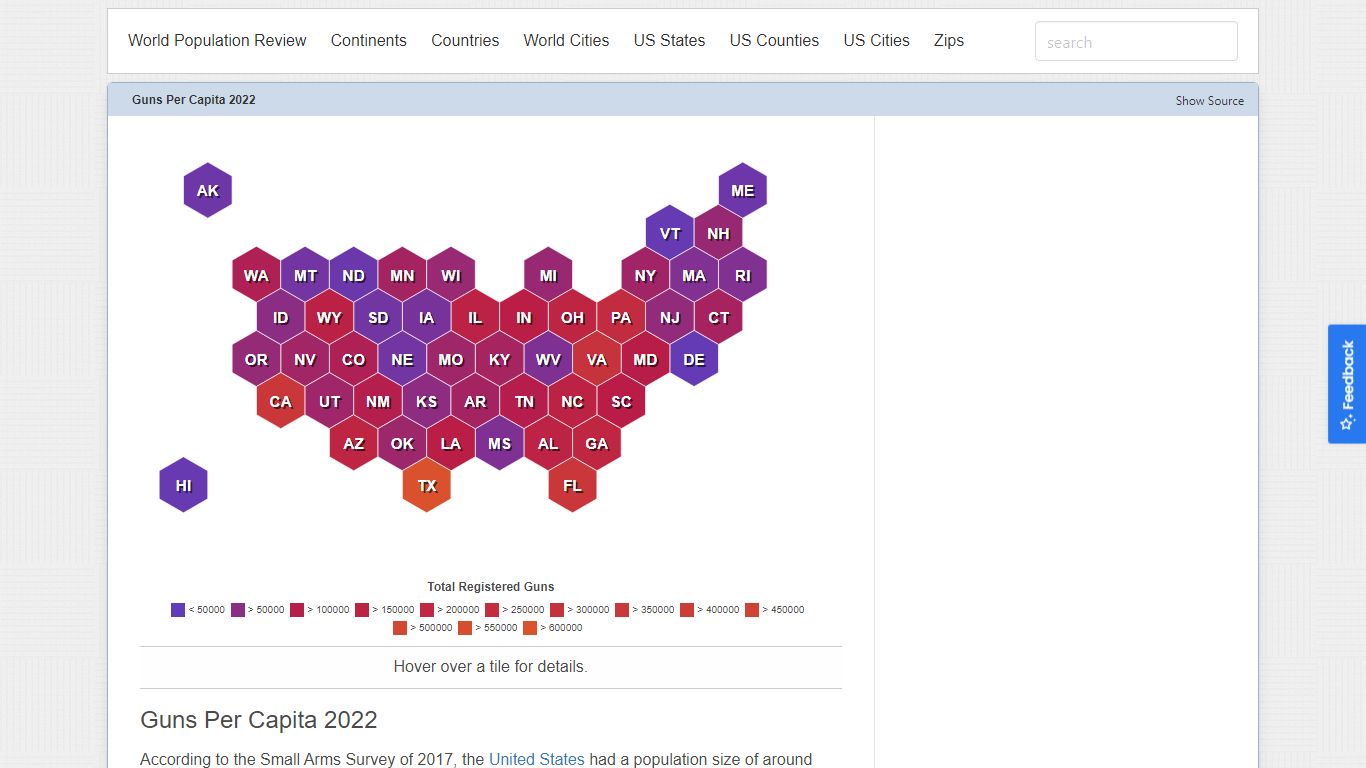1366x768 pixels.
Task: Click the TX hexagon tile
Action: (x=427, y=485)
